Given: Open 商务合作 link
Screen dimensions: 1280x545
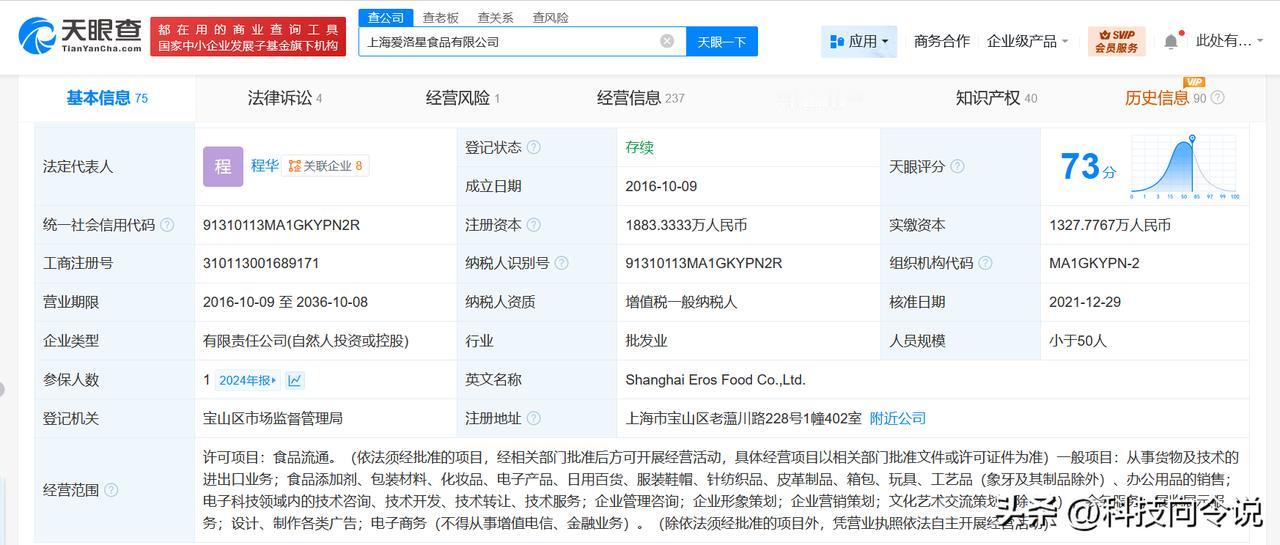Looking at the screenshot, I should coord(942,41).
